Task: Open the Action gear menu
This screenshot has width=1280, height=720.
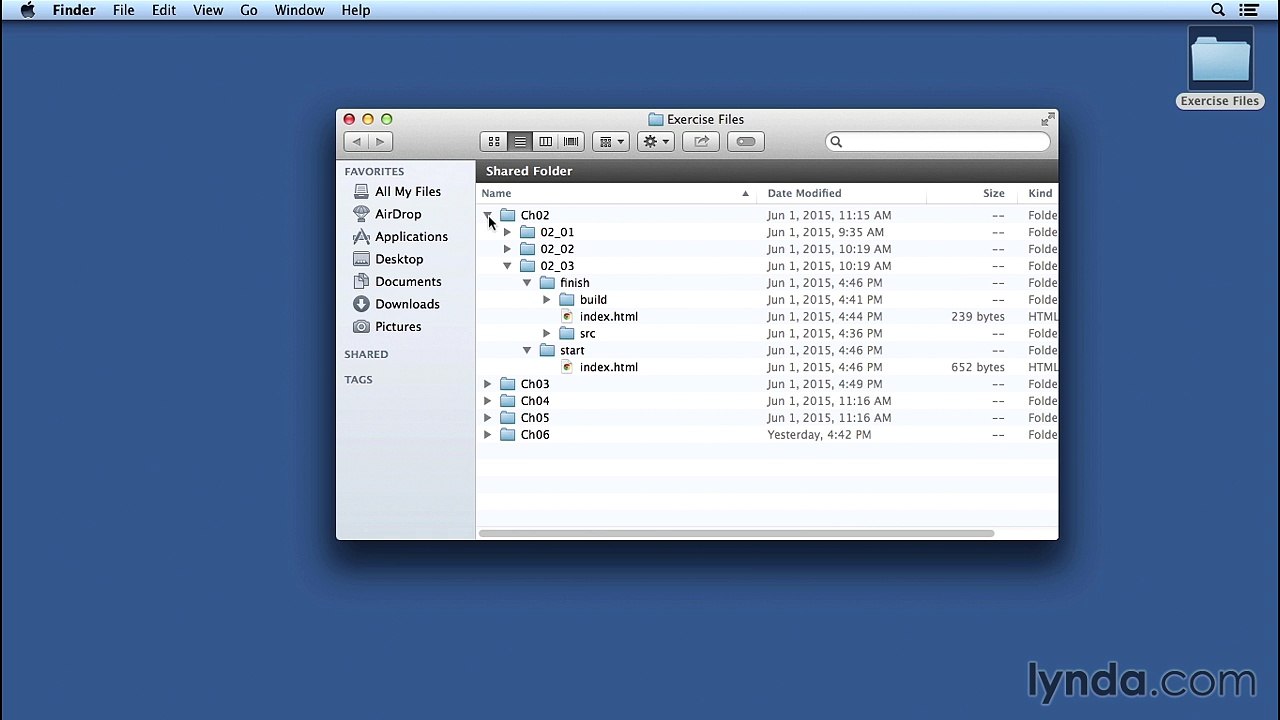Action: 655,142
